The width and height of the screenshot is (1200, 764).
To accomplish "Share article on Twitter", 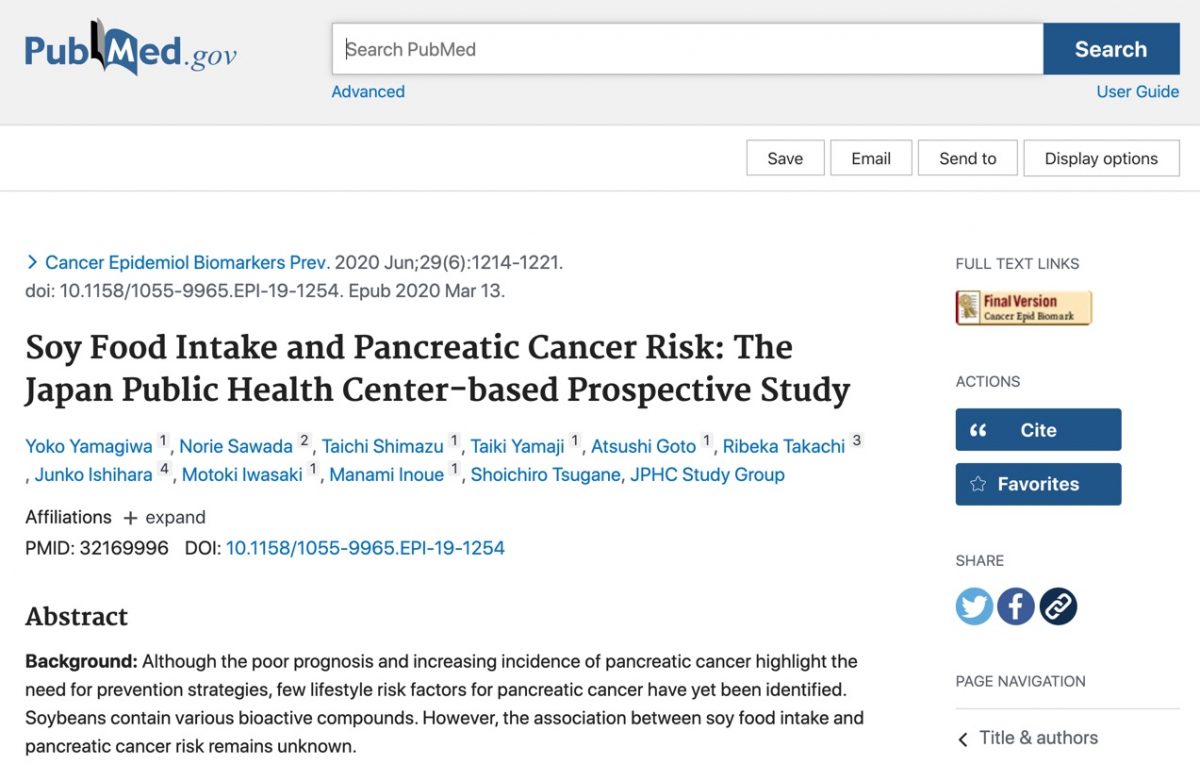I will (x=974, y=606).
